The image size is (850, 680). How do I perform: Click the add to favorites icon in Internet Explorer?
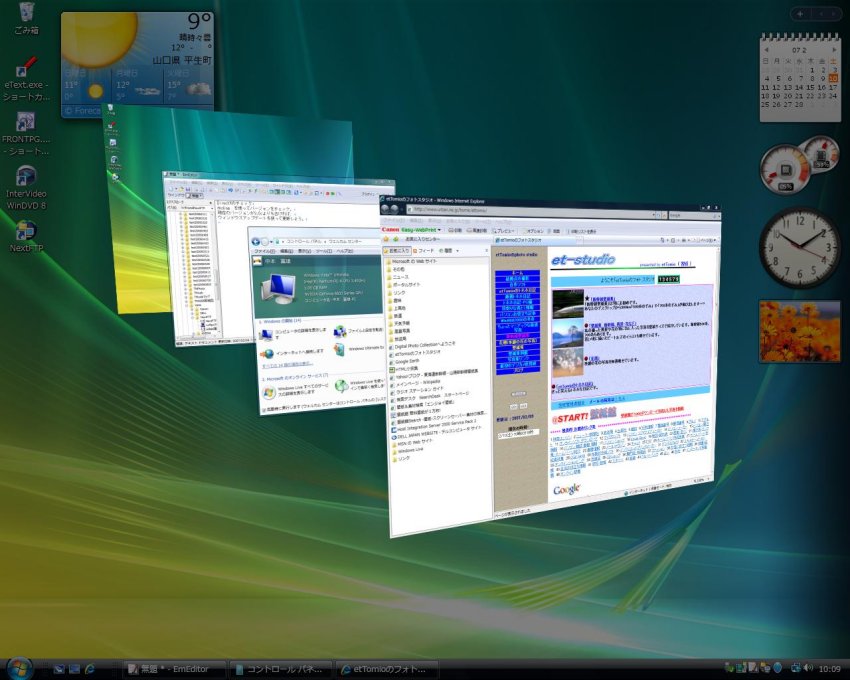coord(396,239)
